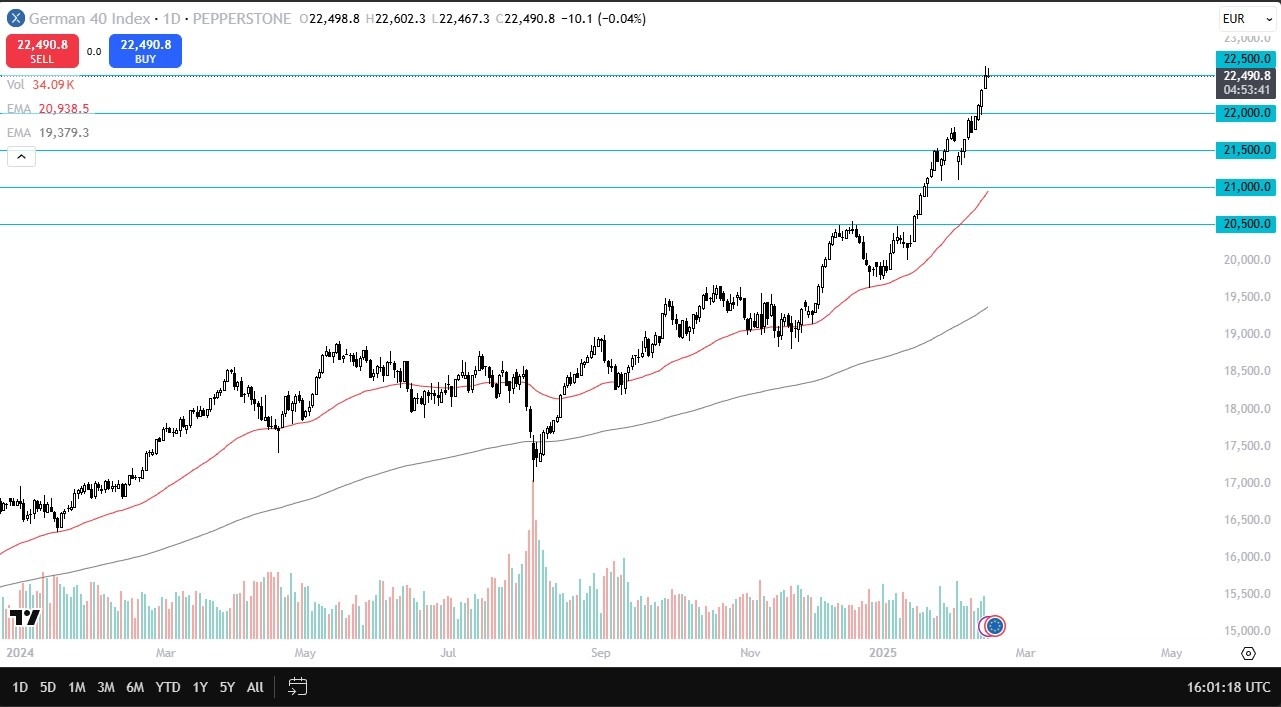Select the 1D time range
Screen dimensions: 1281x707
pyautogui.click(x=20, y=687)
